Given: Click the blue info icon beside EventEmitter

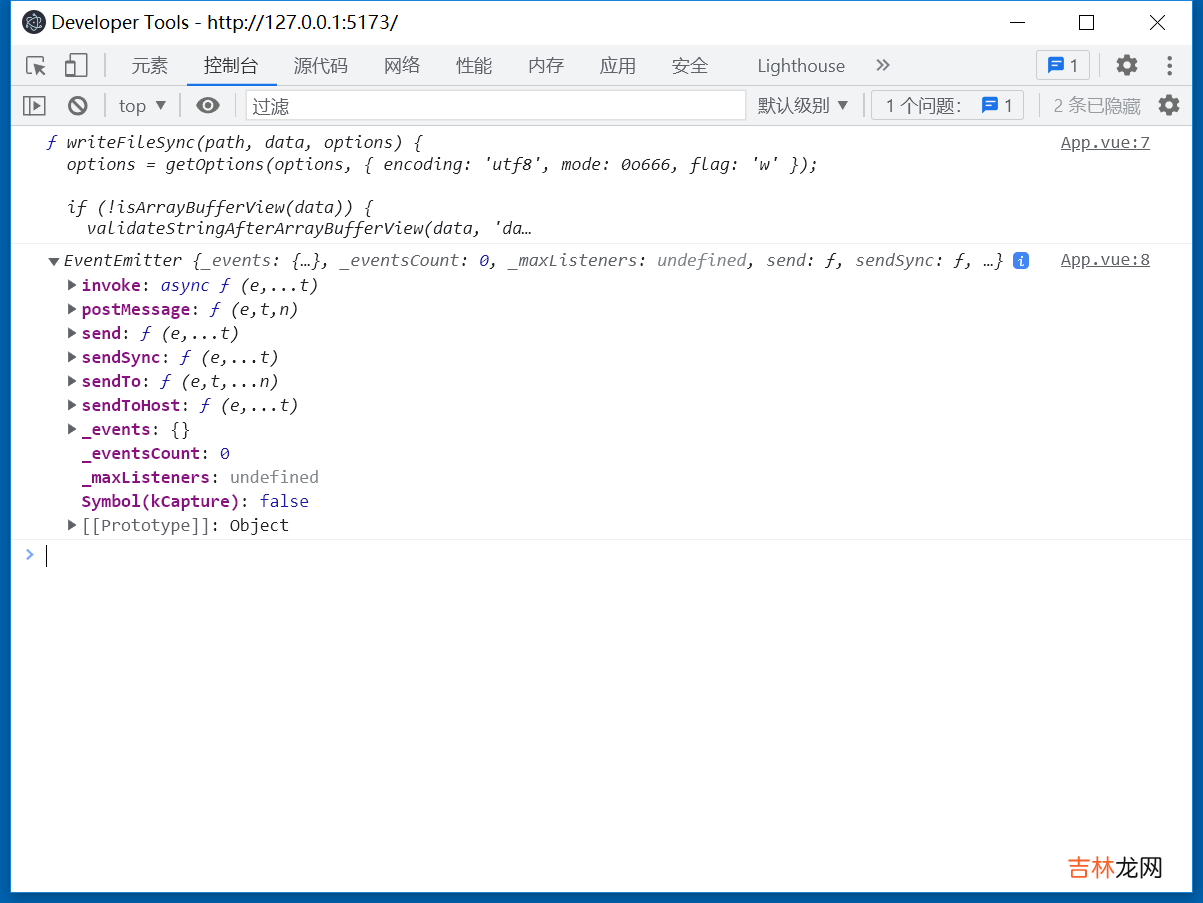Looking at the screenshot, I should point(1020,261).
